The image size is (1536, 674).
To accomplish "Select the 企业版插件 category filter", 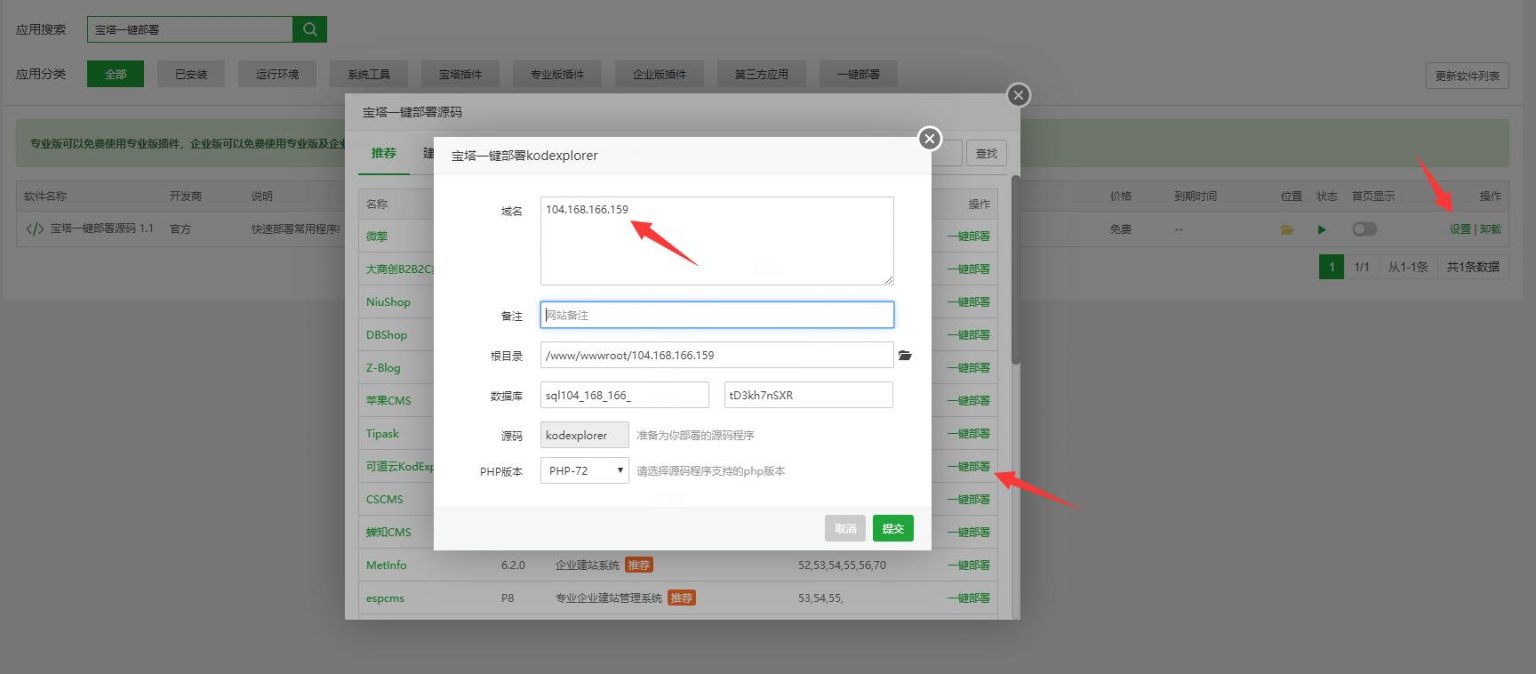I will click(x=661, y=74).
